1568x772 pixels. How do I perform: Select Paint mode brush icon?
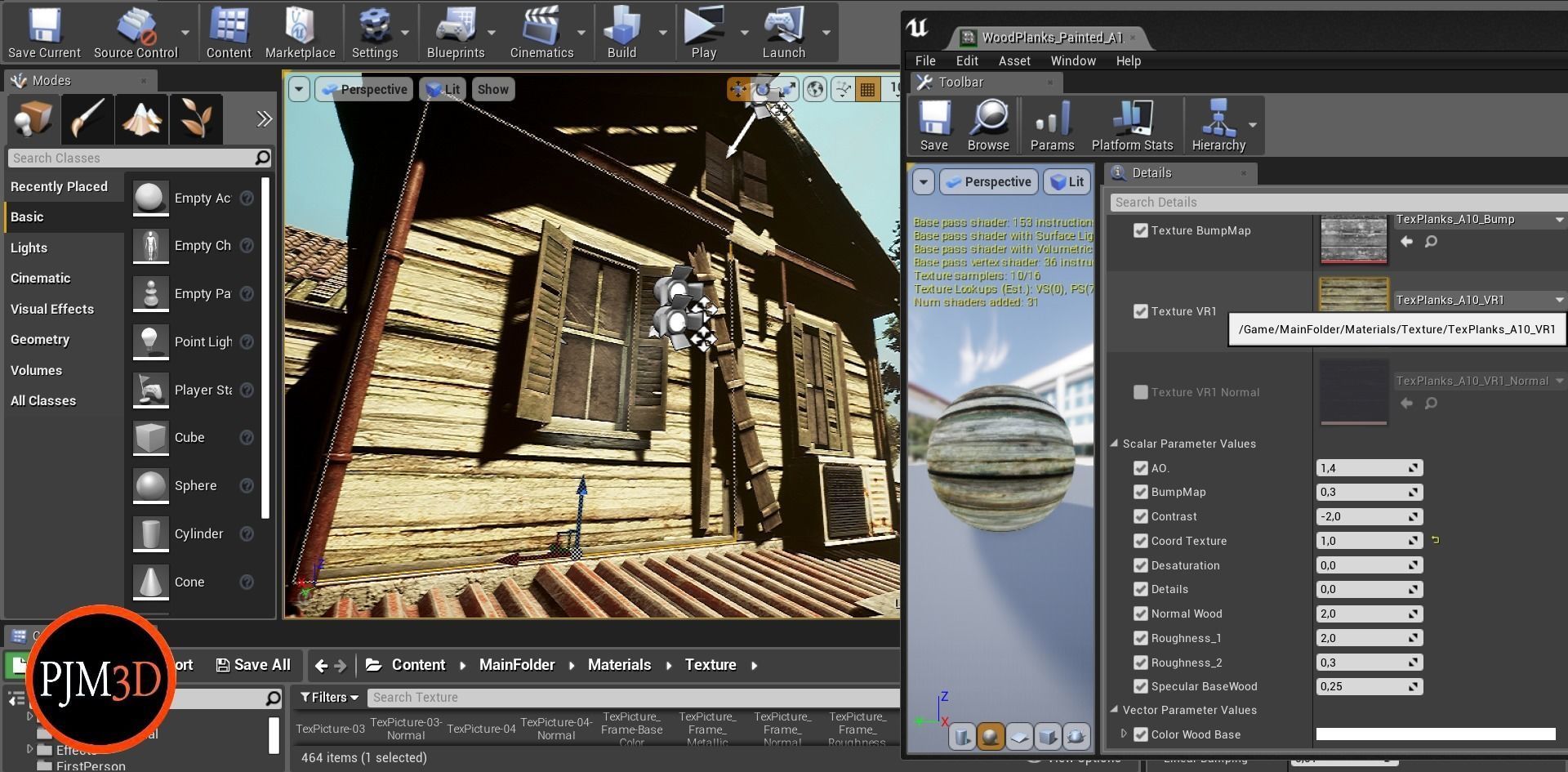(87, 119)
